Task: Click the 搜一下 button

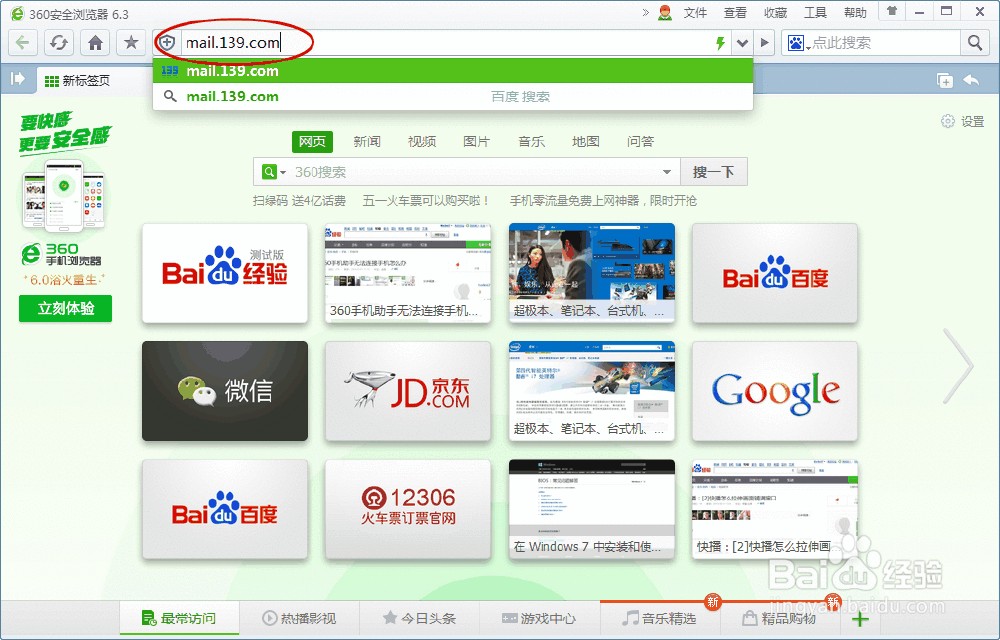Action: (x=714, y=172)
